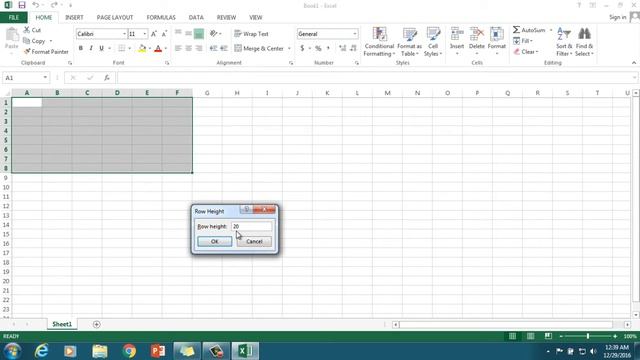Apply comma style
The image size is (640, 360).
328,48
